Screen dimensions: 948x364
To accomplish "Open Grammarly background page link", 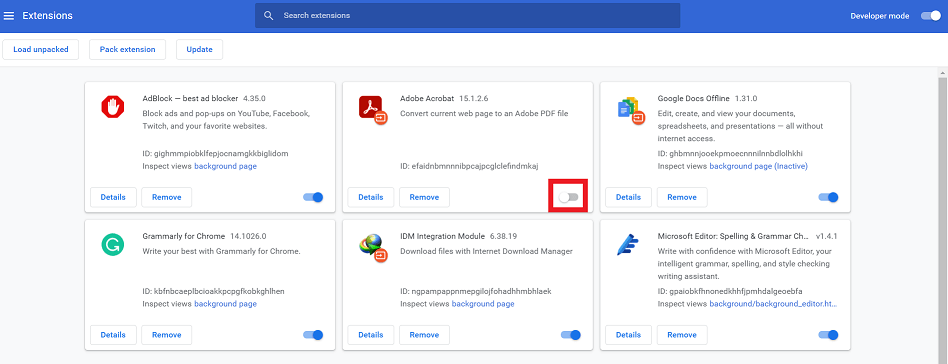I will pyautogui.click(x=226, y=304).
